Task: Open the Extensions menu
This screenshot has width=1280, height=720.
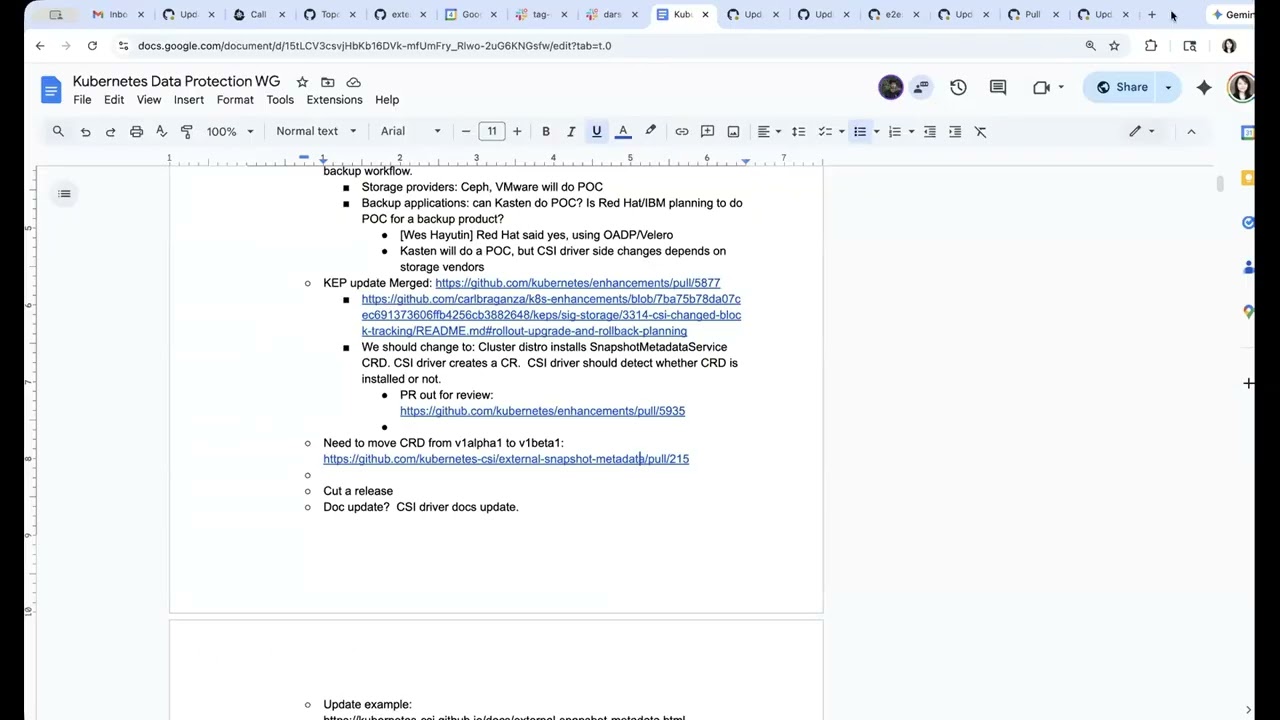Action: 334,100
